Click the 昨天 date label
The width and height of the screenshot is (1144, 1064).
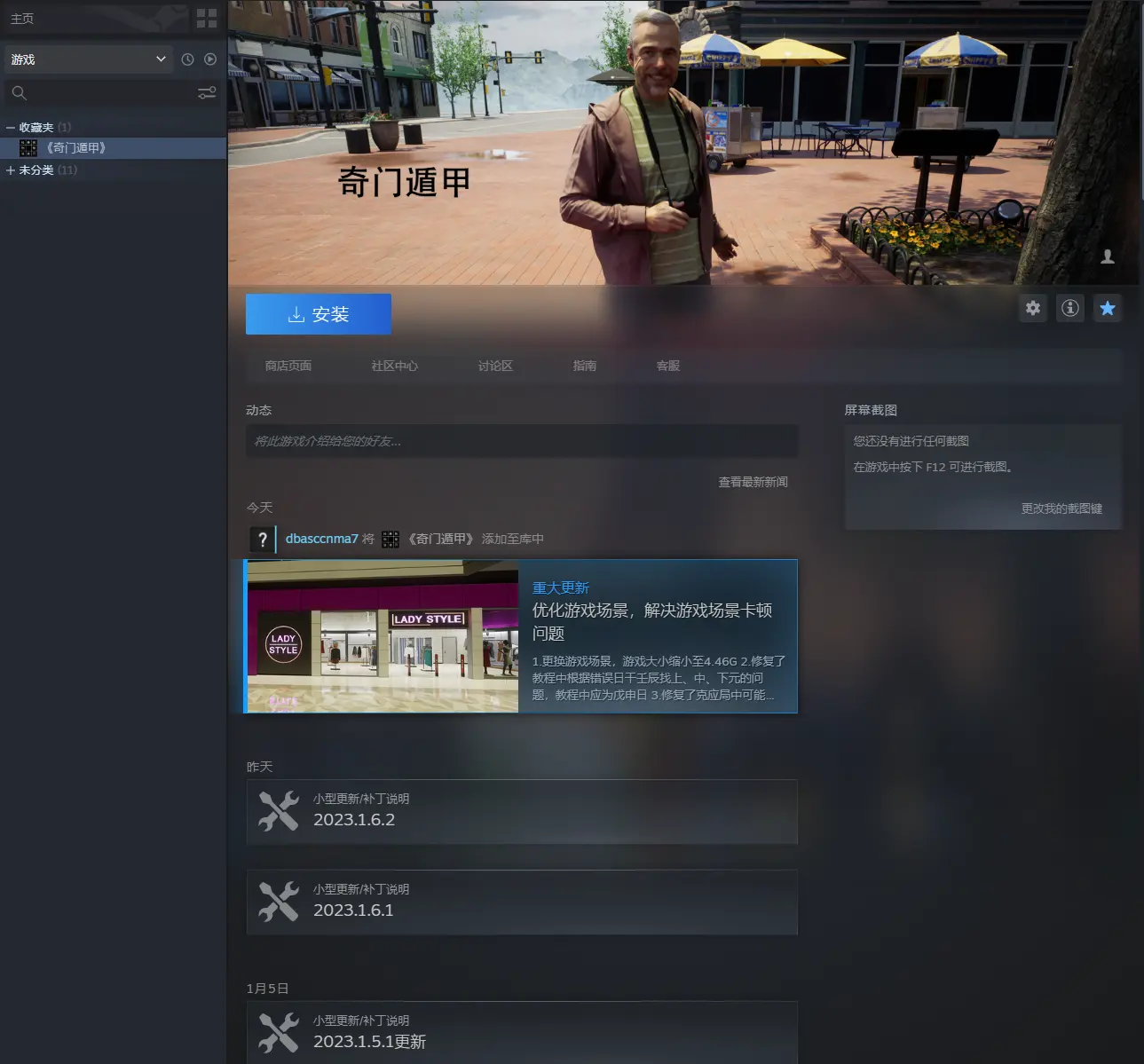(259, 767)
